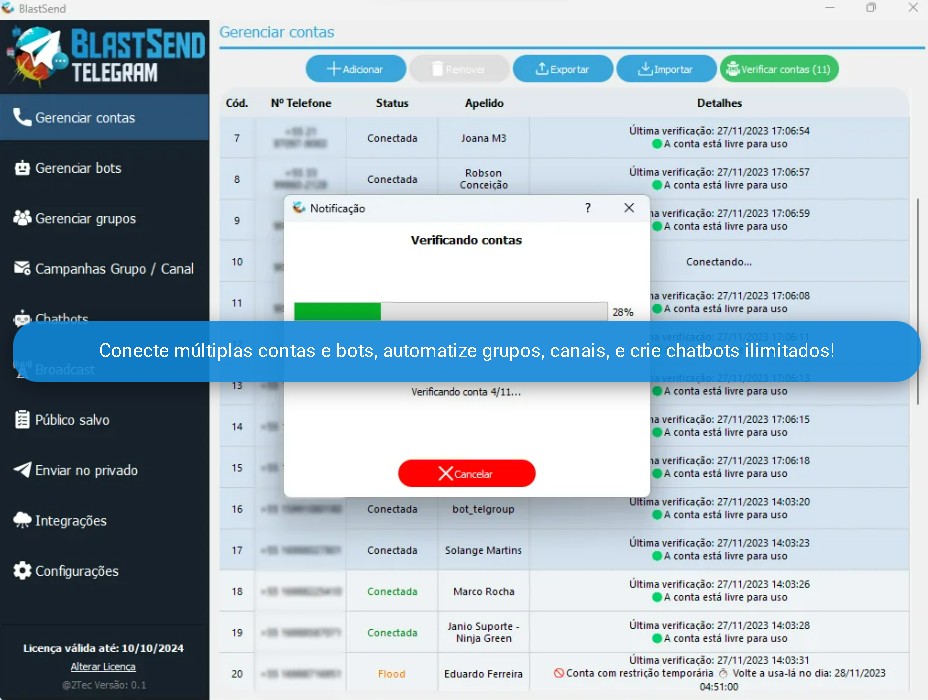The height and width of the screenshot is (700, 928).
Task: Click the Alterar Licença link
Action: click(103, 666)
